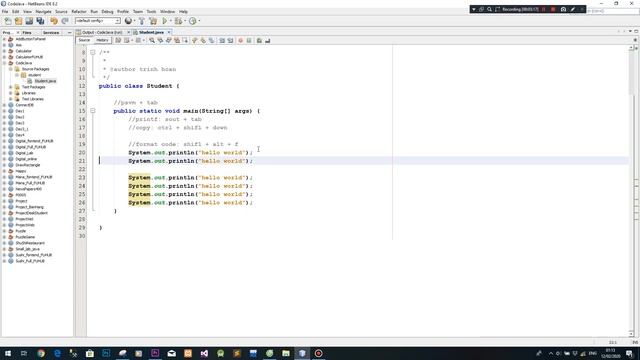Toggle Bookmark icon in editor toolbar
Viewport: 640px width, 360px height.
(x=211, y=40)
